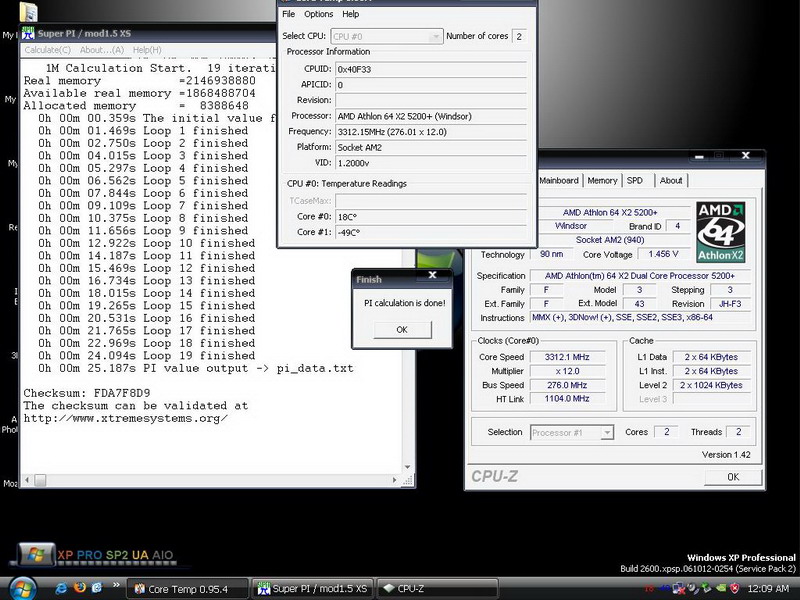This screenshot has width=800, height=600.
Task: Click Core Speed value 3312.1 MHz
Action: click(x=567, y=357)
